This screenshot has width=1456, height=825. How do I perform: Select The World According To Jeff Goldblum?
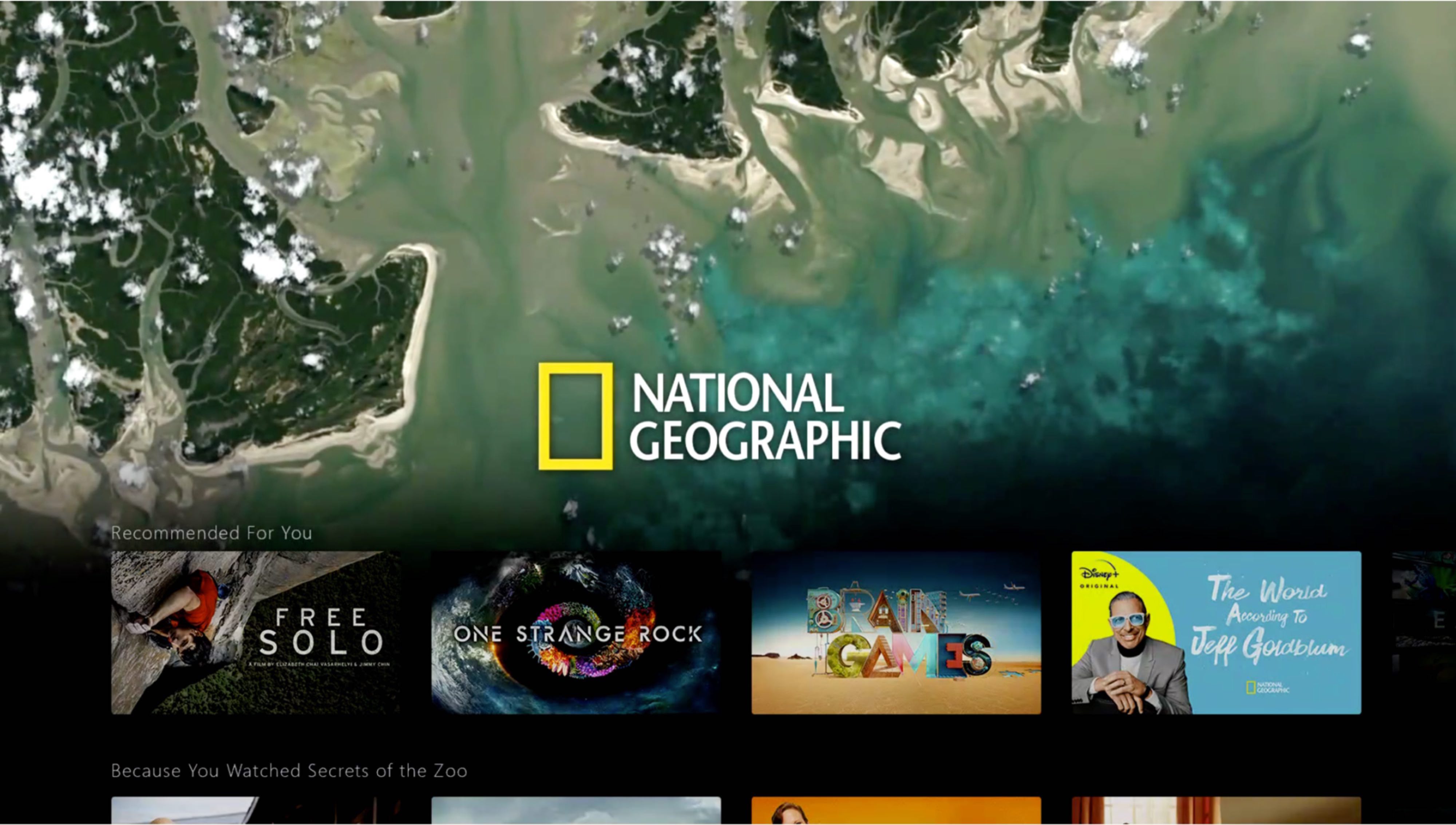pos(1216,632)
